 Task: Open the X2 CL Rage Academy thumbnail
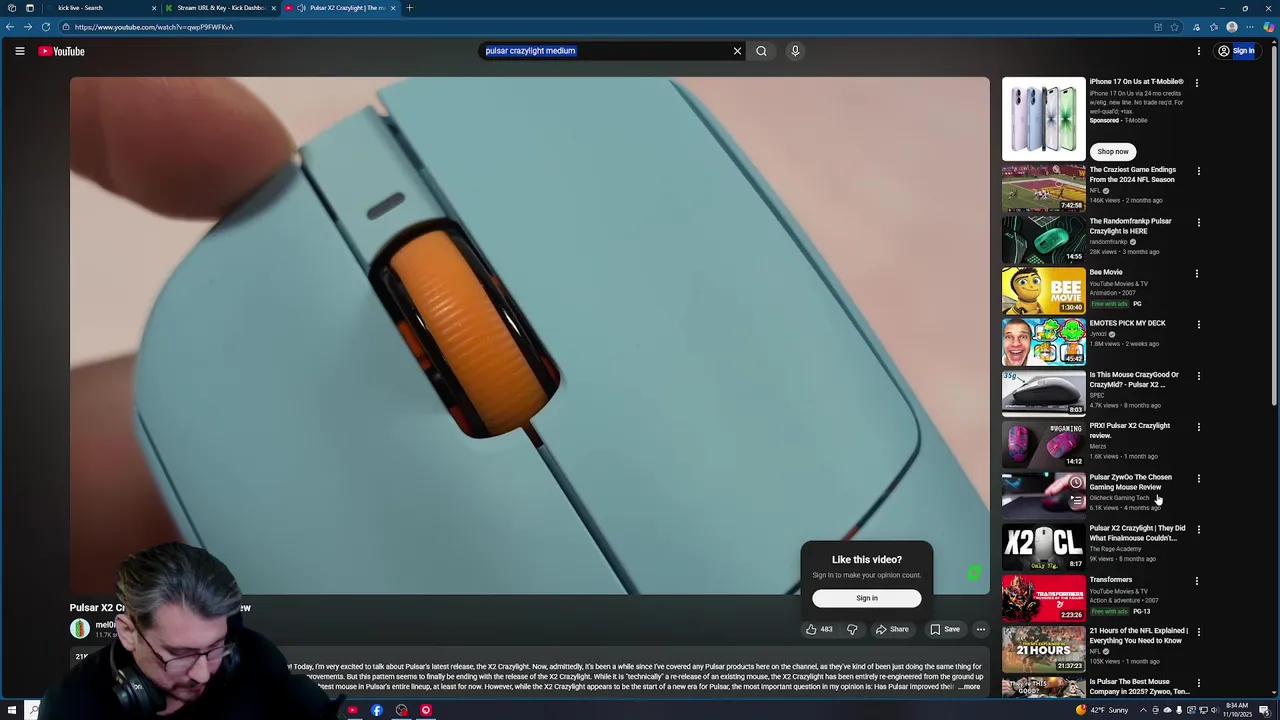1043,546
